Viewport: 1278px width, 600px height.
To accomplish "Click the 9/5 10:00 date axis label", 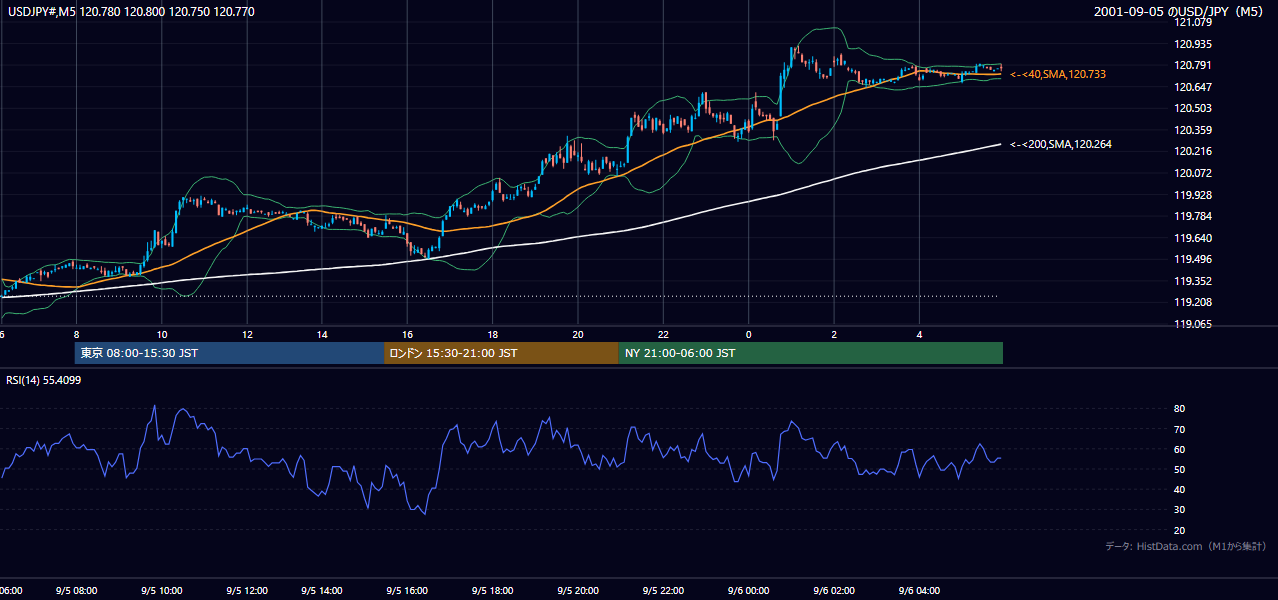I will point(160,591).
